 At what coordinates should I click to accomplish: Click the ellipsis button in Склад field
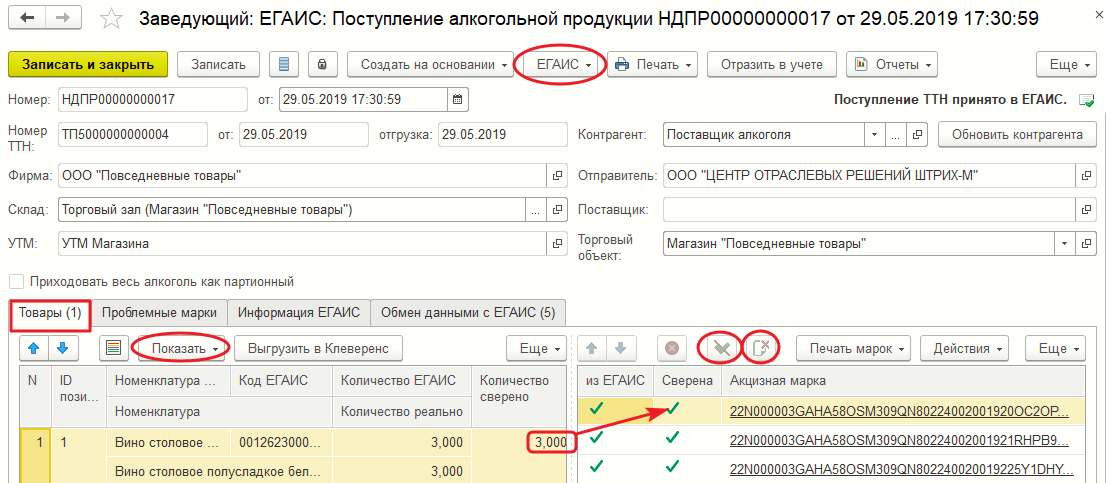coord(535,209)
